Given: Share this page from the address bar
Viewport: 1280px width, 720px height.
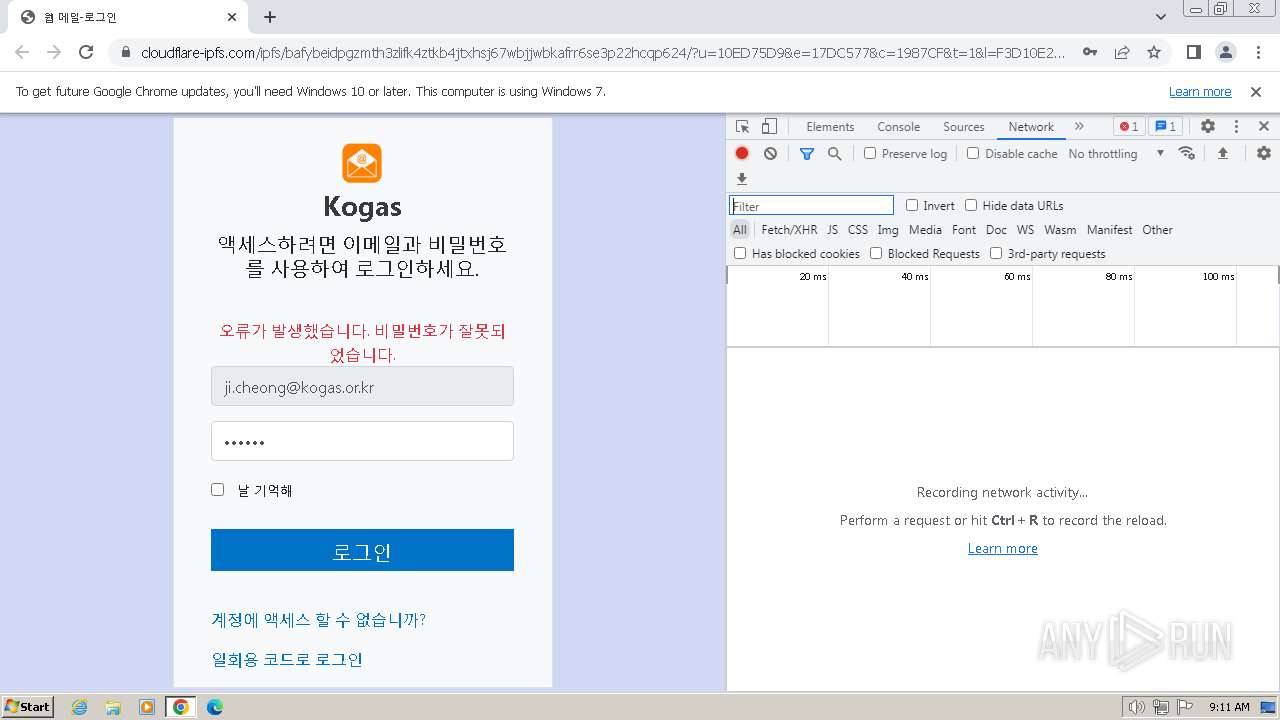Looking at the screenshot, I should 1122,52.
